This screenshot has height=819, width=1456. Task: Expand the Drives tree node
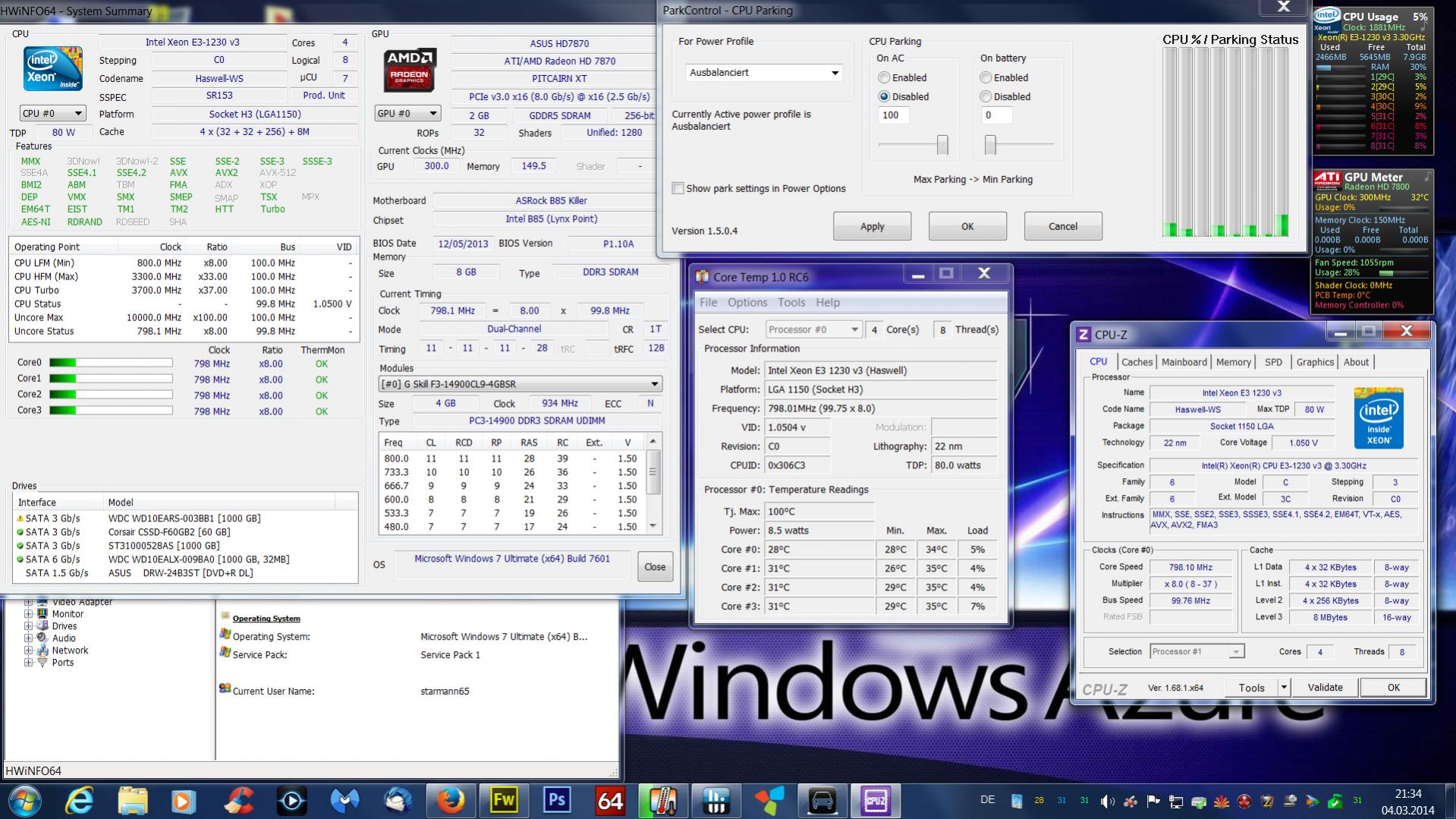tap(28, 626)
